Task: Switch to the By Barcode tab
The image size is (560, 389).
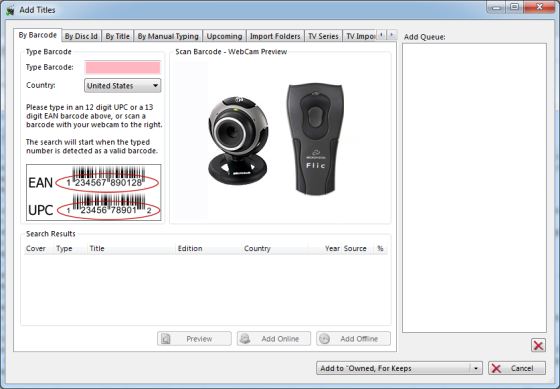Action: (x=38, y=35)
